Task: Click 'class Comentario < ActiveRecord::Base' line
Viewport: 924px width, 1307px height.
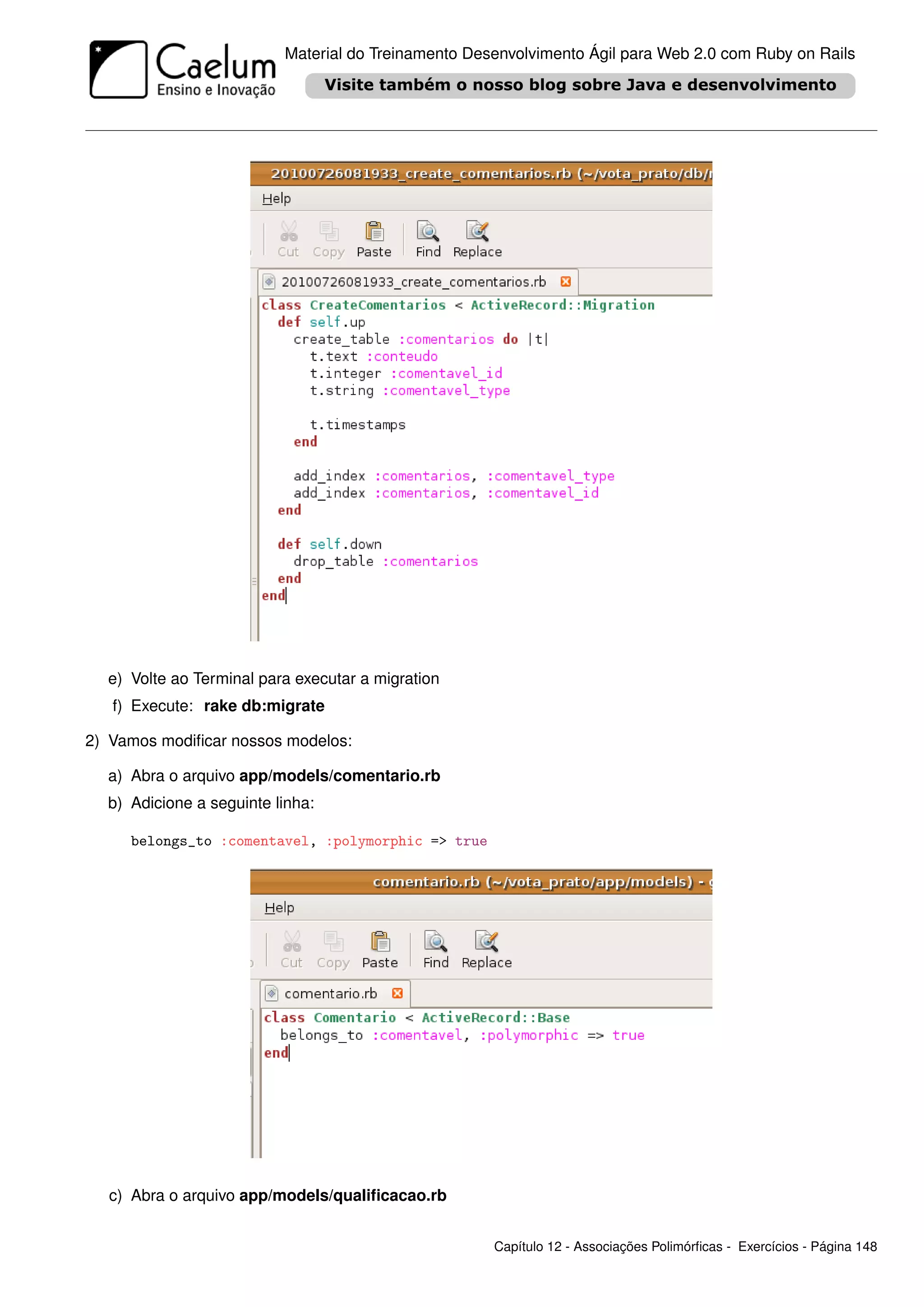Action: 416,1018
